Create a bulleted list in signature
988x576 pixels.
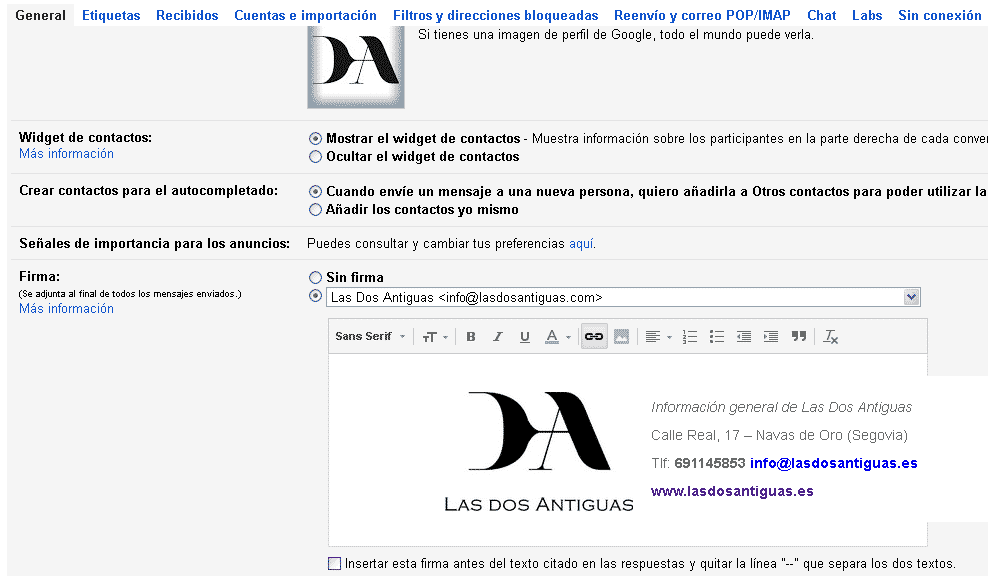coord(717,337)
